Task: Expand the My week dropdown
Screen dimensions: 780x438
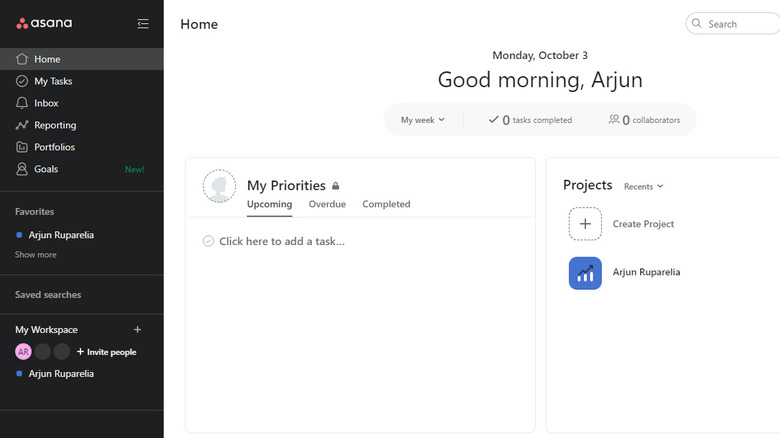Action: pos(422,120)
